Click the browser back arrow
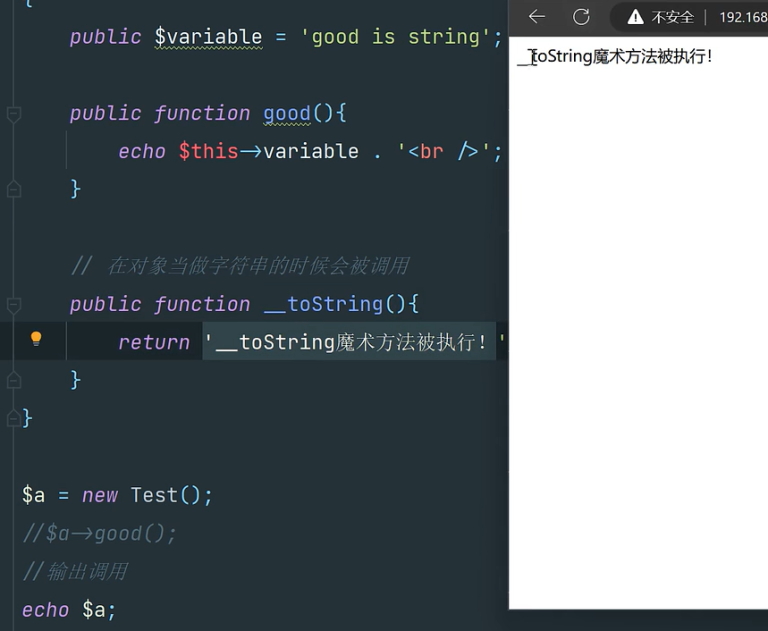 pos(537,17)
